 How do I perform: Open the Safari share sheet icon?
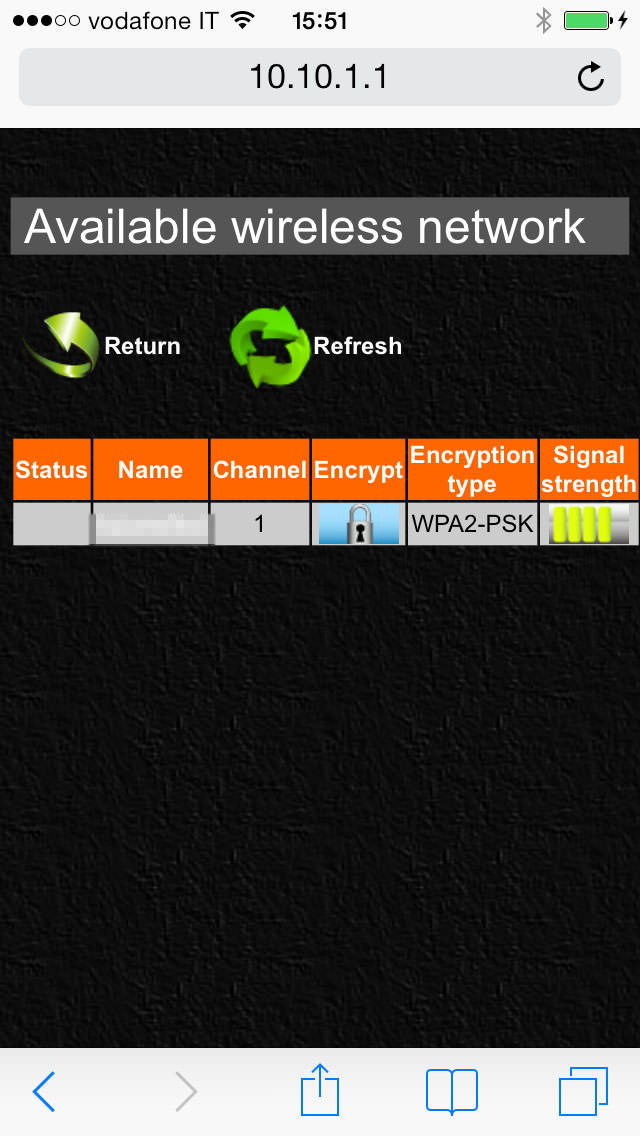(320, 1088)
